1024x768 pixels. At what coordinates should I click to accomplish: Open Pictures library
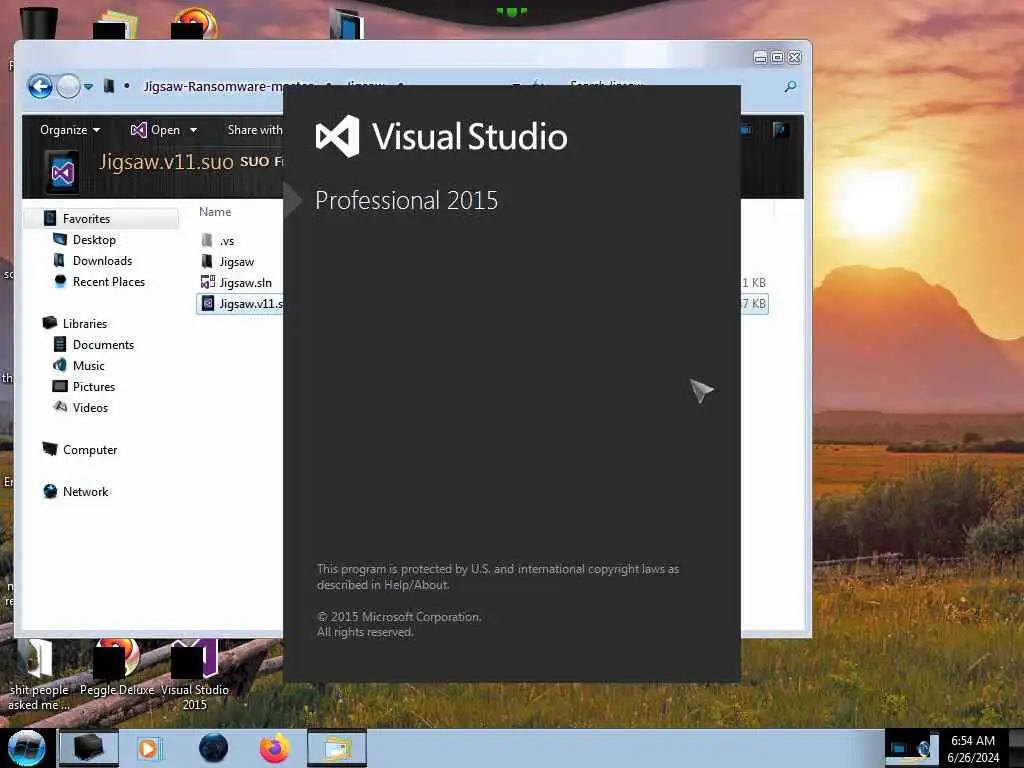94,386
